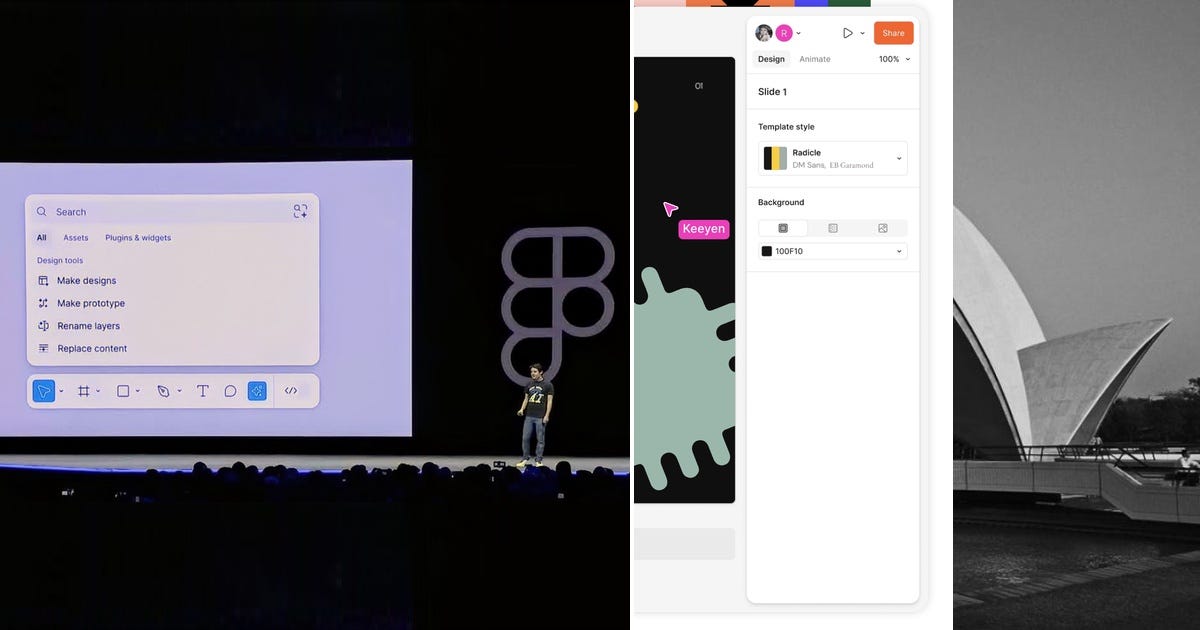Expand the shape tool options chevron
1200x630 pixels.
[x=137, y=391]
